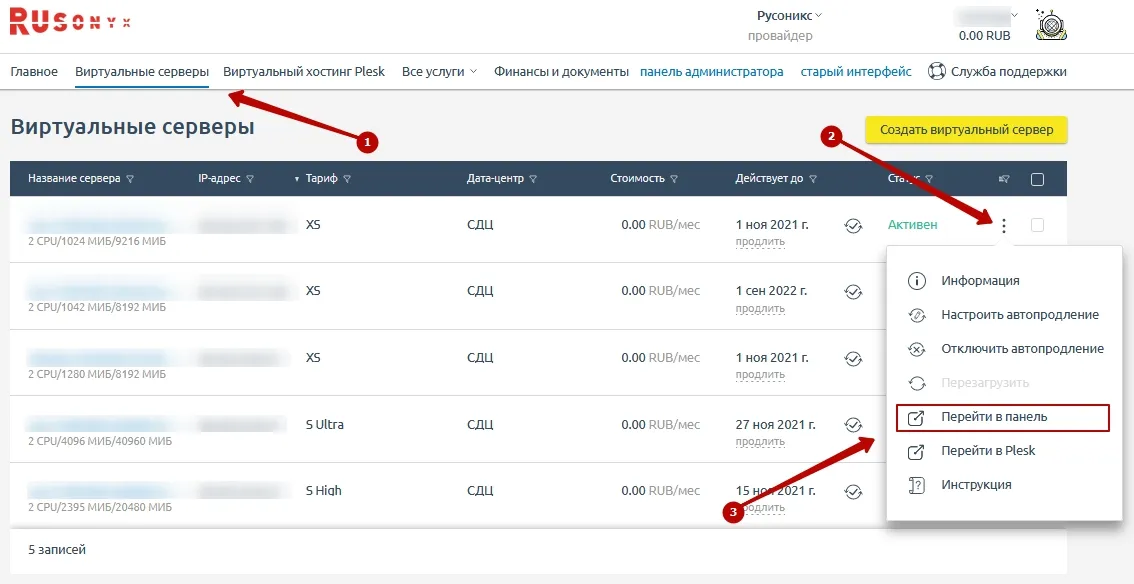The height and width of the screenshot is (584, 1134).
Task: Click auto-renewal status icon for 1 сен 2022 row
Action: [x=853, y=292]
